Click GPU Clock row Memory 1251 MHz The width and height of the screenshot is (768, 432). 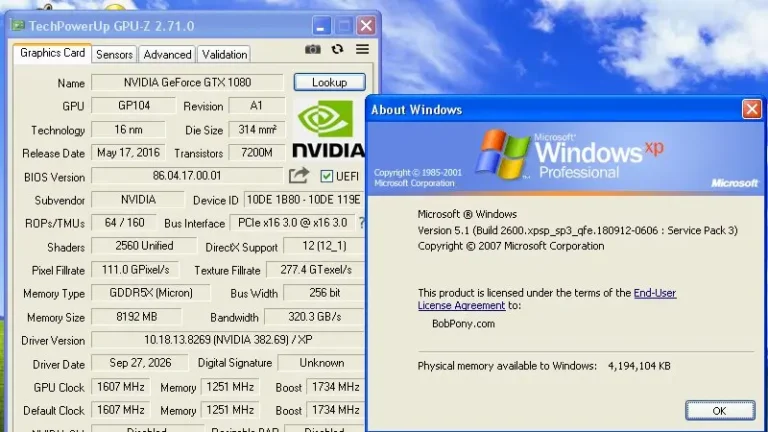coord(230,387)
